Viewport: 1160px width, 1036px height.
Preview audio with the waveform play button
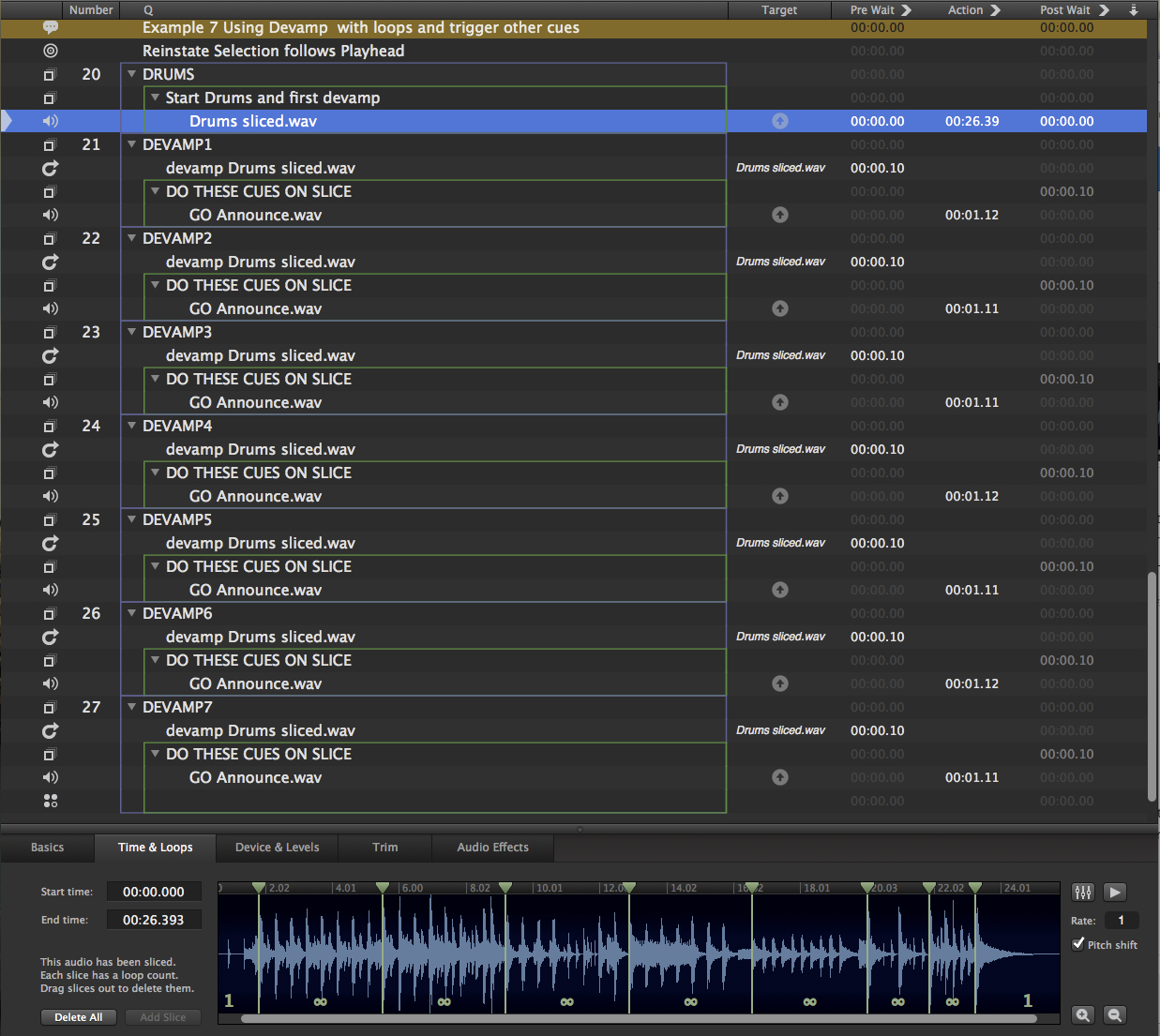pos(1115,893)
